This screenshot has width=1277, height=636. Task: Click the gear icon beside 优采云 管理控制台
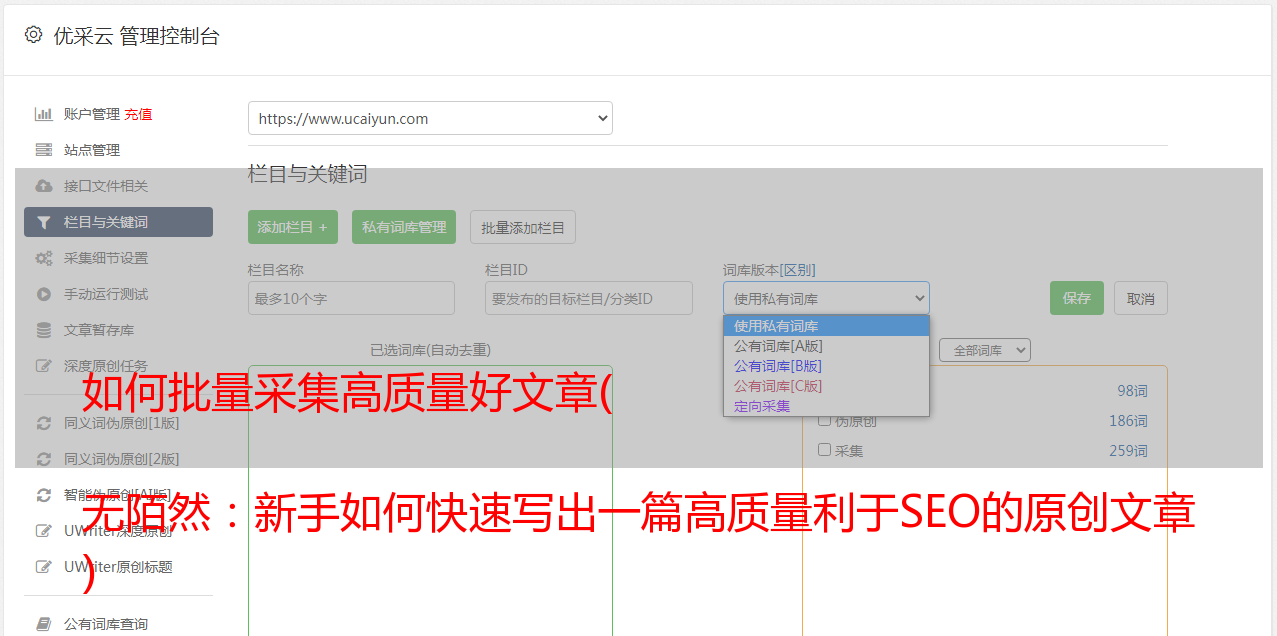[33, 35]
